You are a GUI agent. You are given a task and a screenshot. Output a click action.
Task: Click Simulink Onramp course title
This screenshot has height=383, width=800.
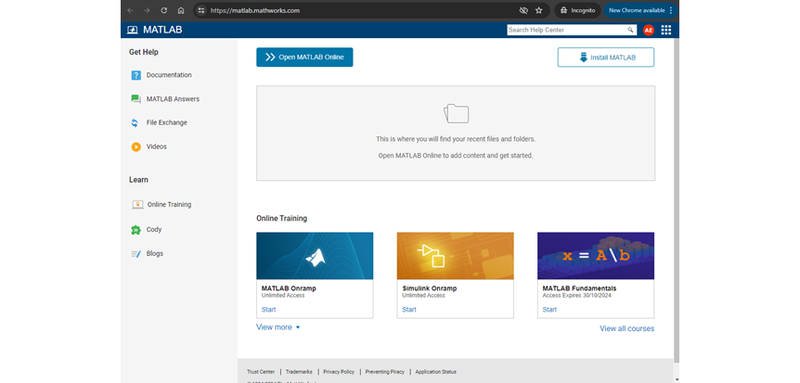coord(430,288)
